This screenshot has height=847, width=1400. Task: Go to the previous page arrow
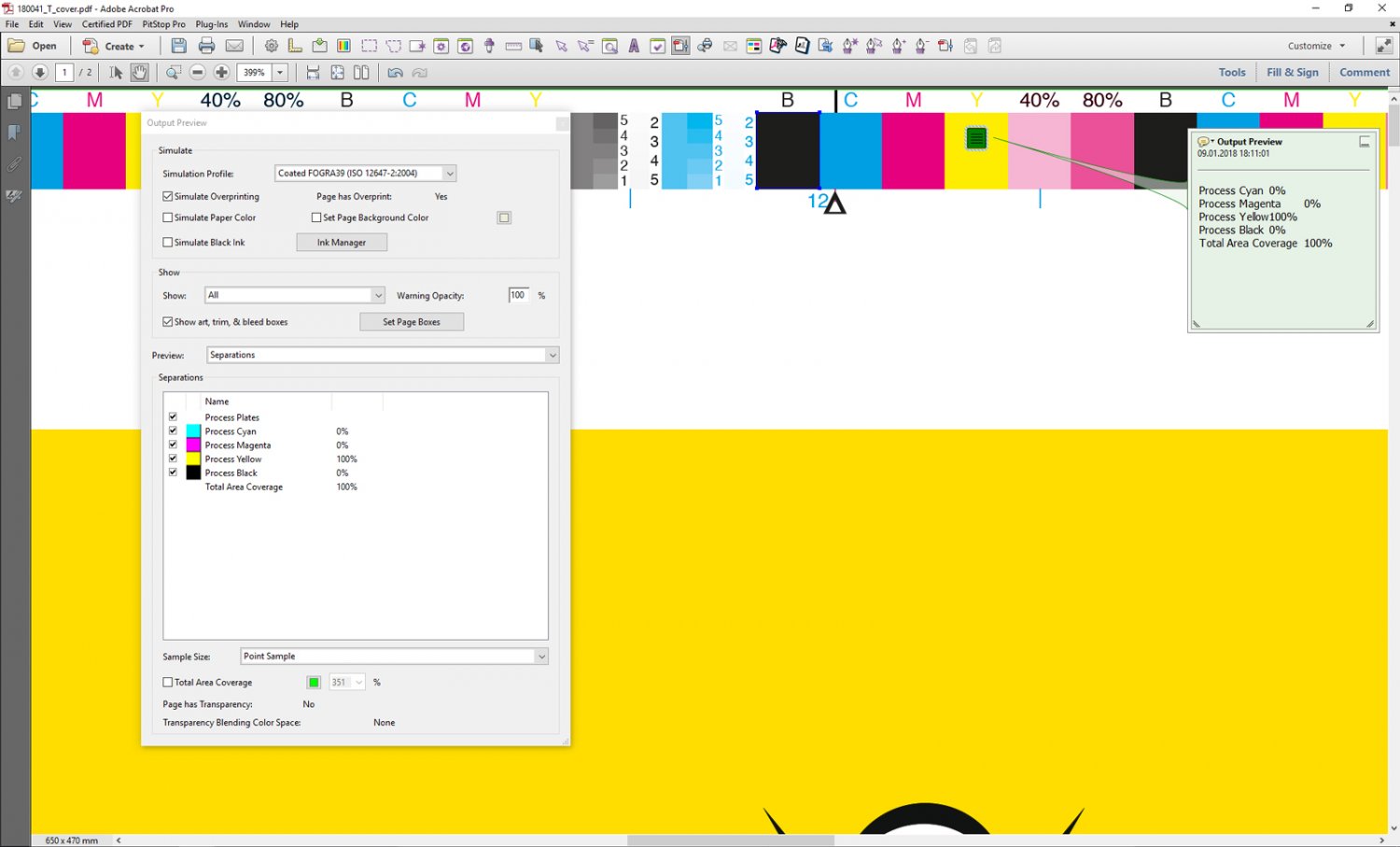click(16, 72)
